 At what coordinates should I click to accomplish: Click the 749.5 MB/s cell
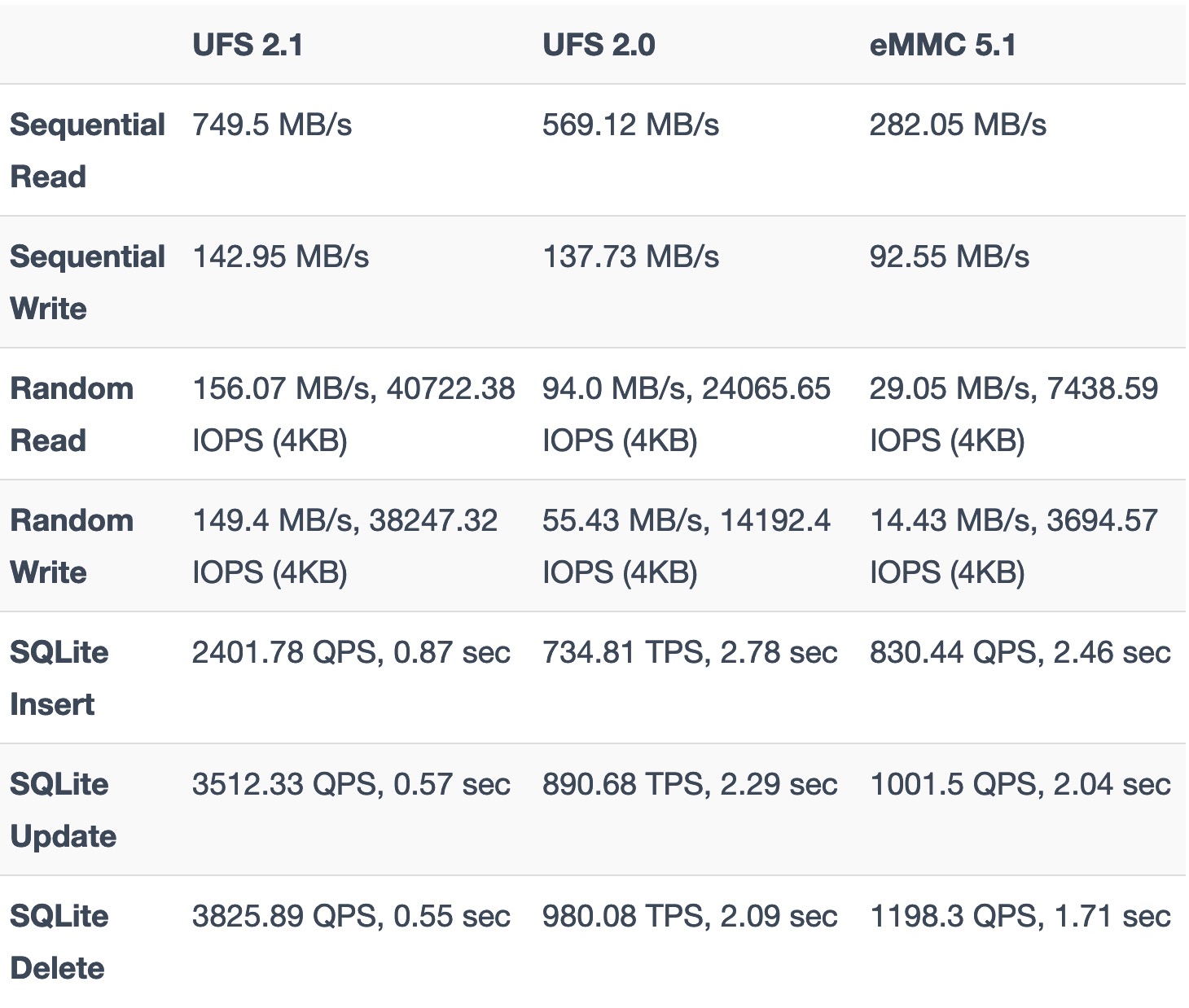pyautogui.click(x=272, y=125)
